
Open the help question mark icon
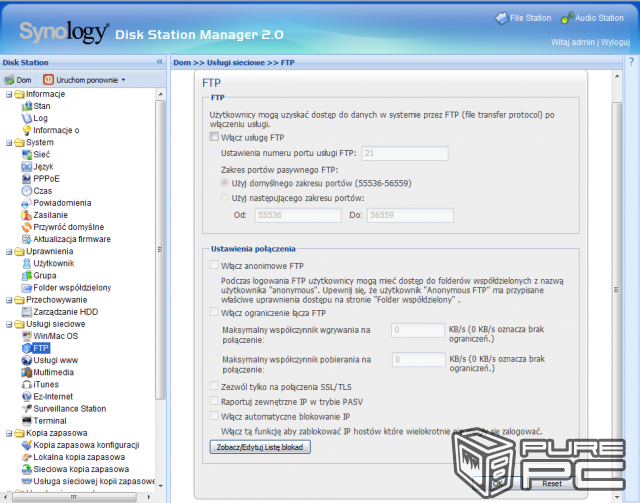631,62
